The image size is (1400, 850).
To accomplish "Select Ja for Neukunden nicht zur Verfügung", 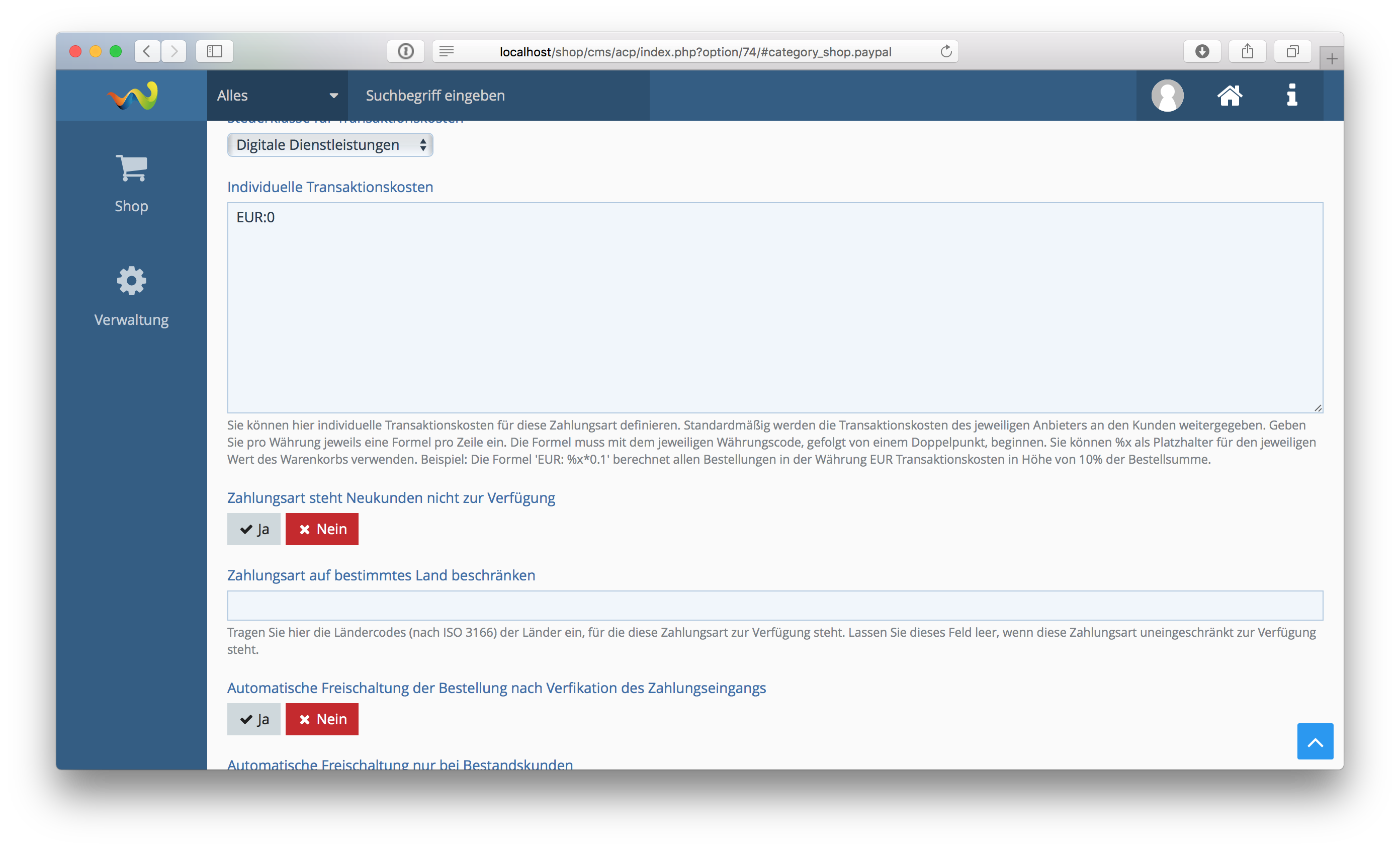I will 254,529.
